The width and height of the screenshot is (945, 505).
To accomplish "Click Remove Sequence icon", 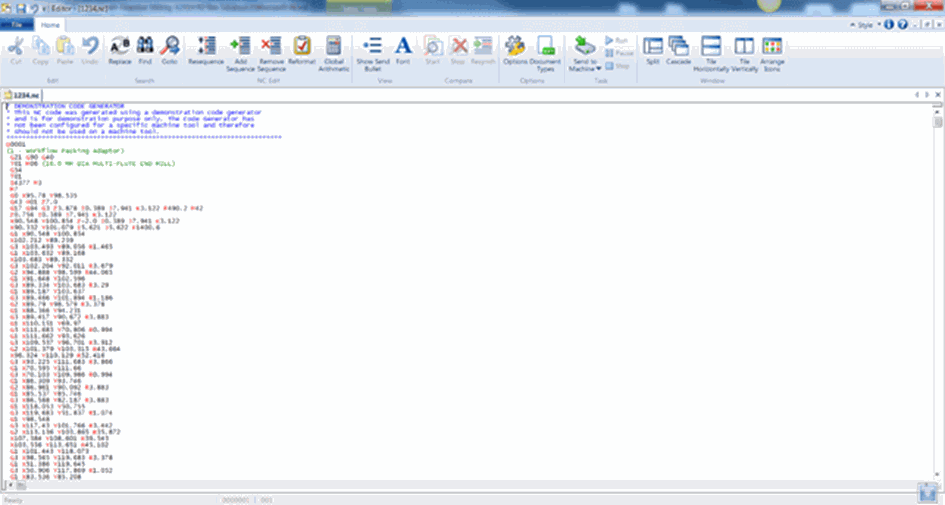I will (x=271, y=46).
